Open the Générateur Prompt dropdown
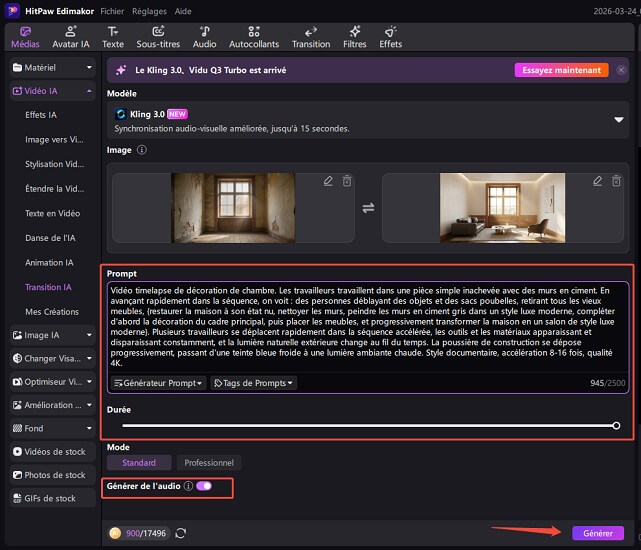 [158, 383]
